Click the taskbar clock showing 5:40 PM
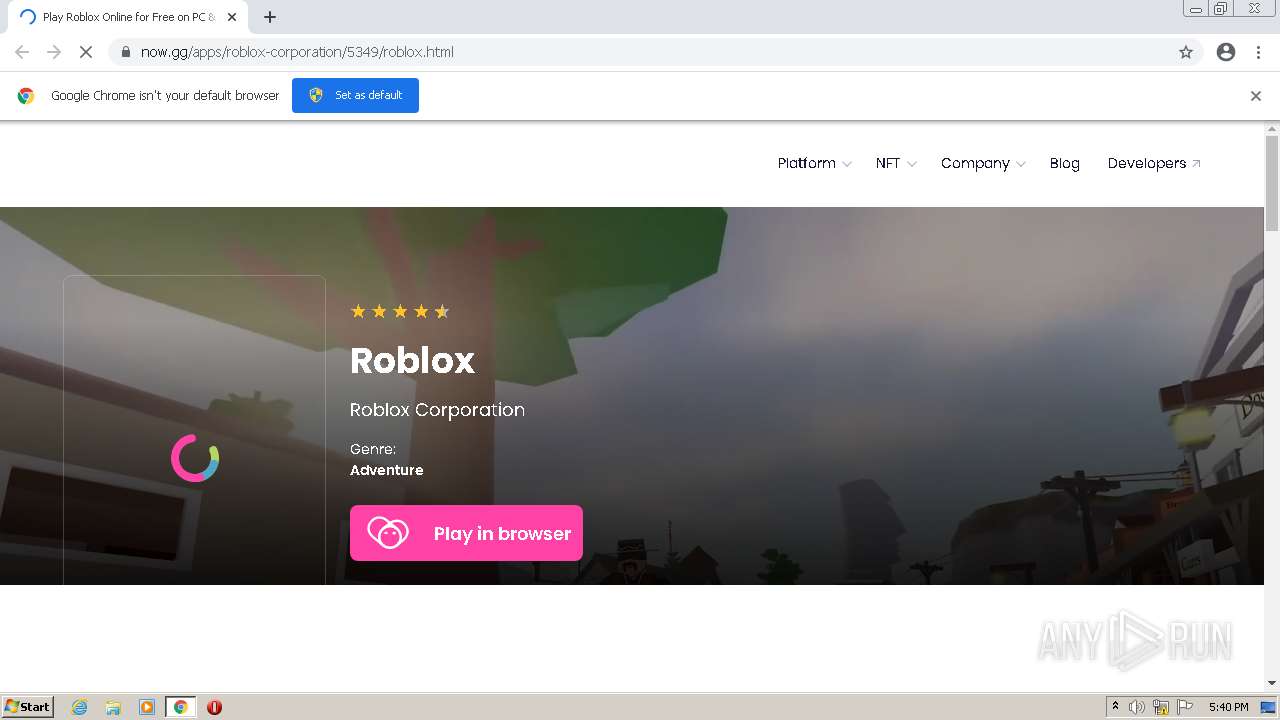 1228,707
